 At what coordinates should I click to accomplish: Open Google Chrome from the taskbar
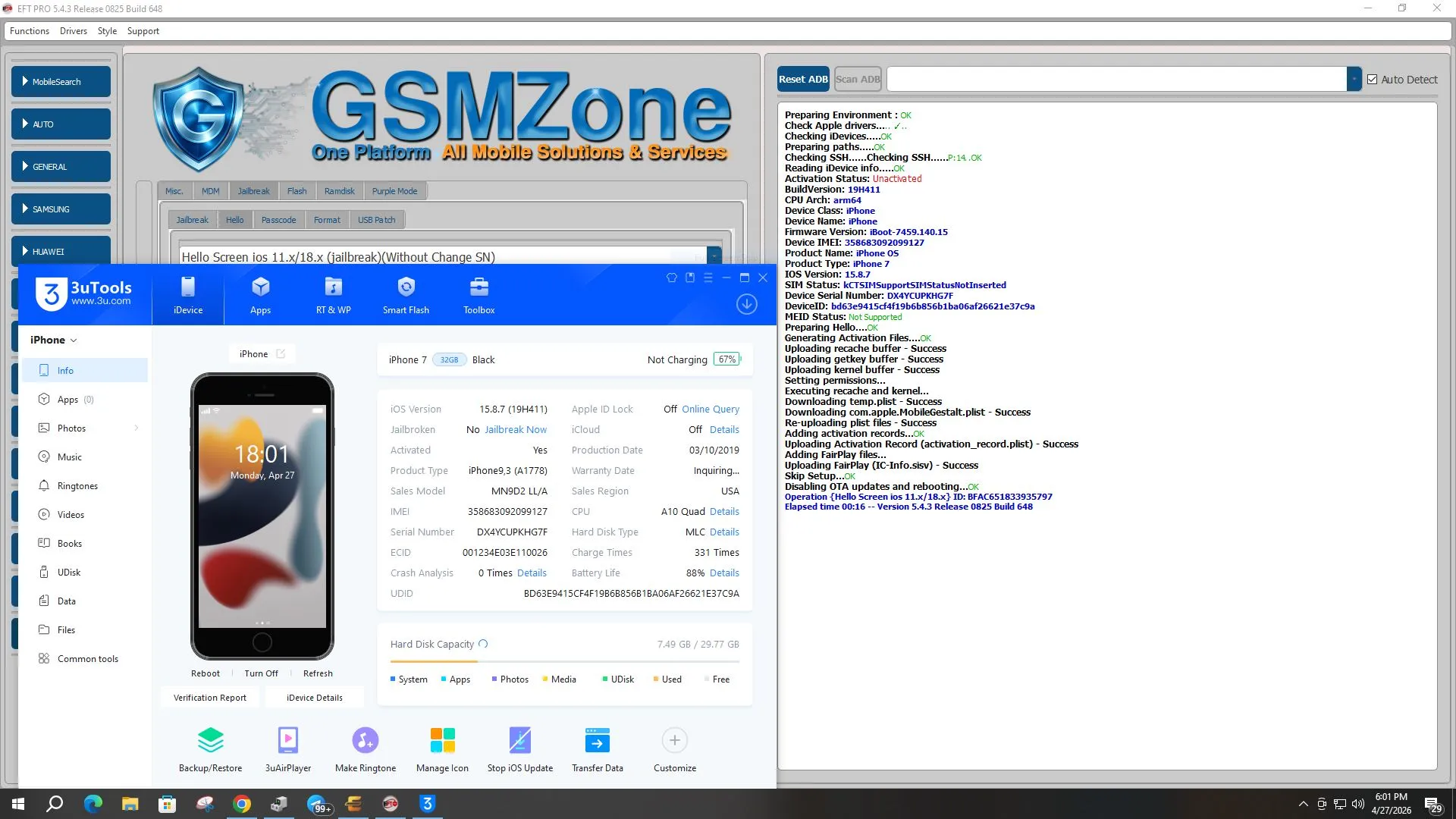pos(242,804)
